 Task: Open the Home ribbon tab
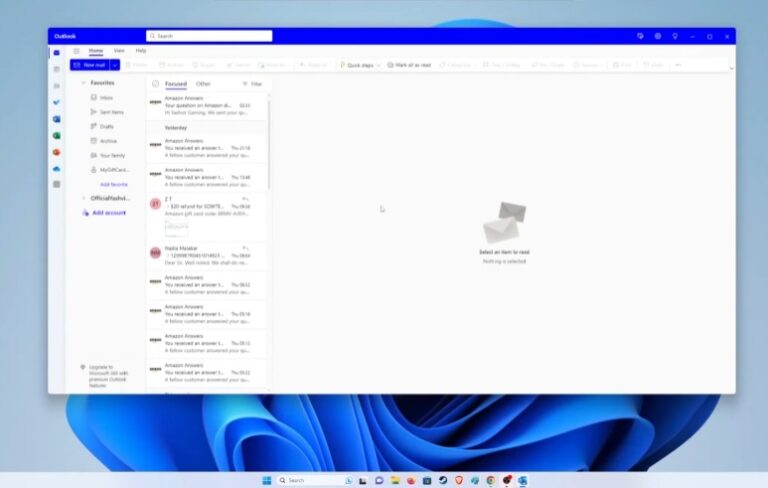[x=96, y=50]
